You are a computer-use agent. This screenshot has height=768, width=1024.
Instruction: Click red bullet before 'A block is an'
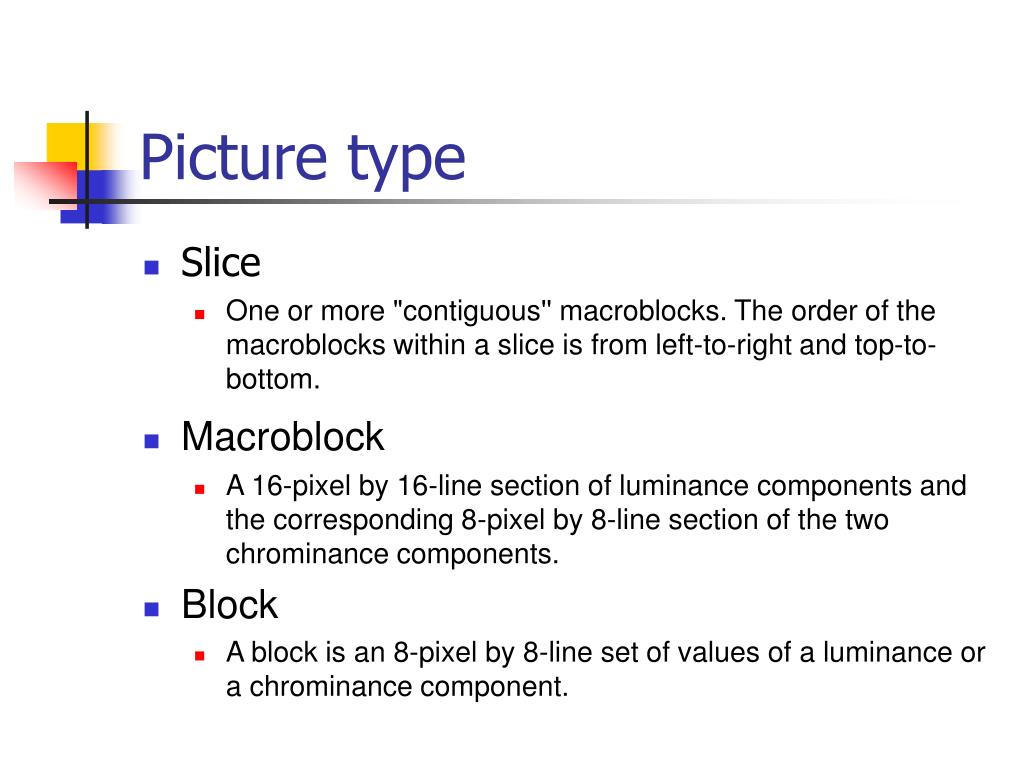[200, 656]
